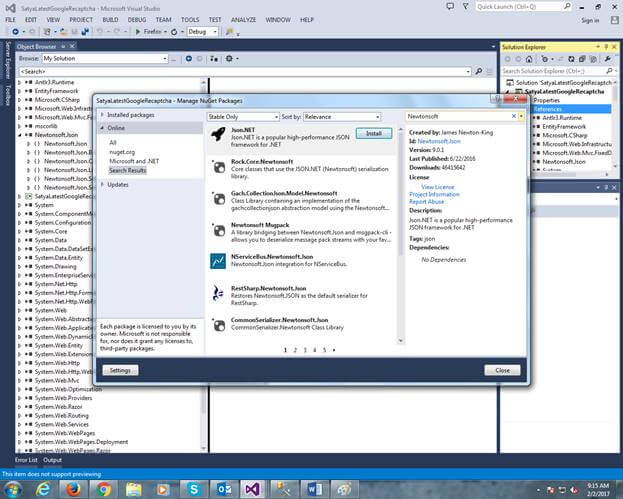This screenshot has width=623, height=499.
Task: Open Google Chrome from Windows taskbar
Action: click(103, 489)
